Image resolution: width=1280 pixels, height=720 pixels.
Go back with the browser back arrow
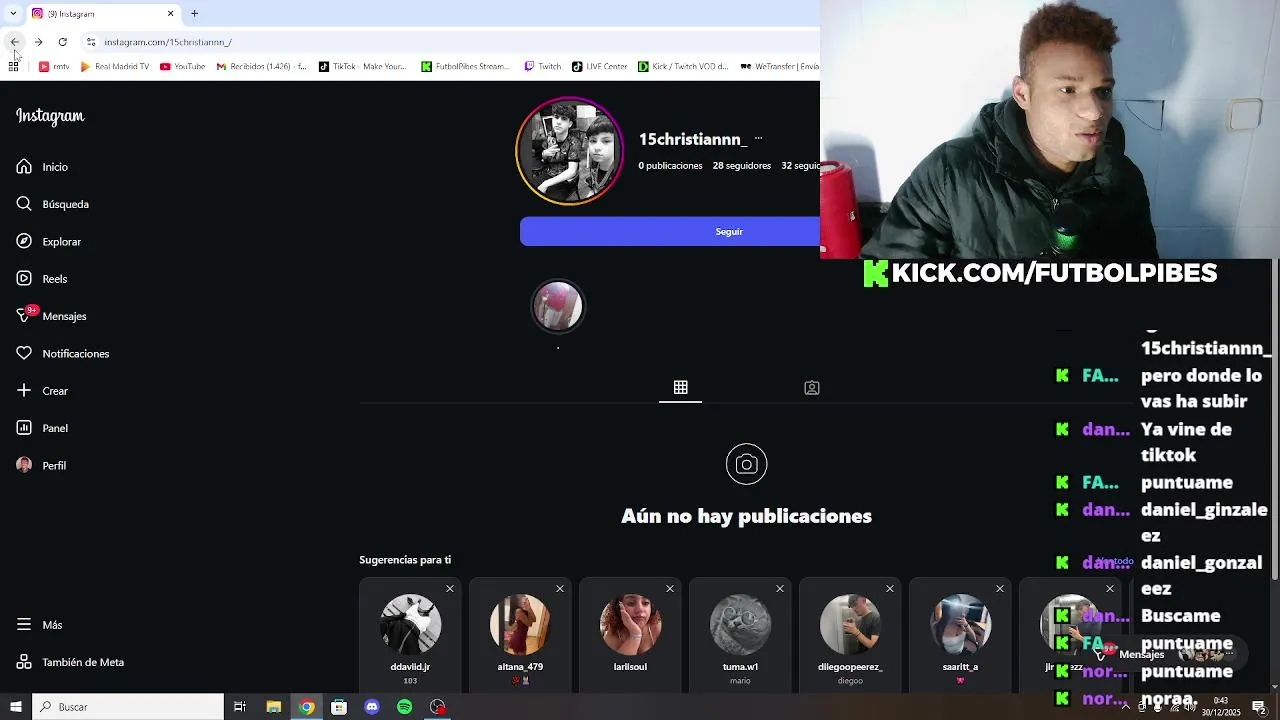pyautogui.click(x=14, y=42)
